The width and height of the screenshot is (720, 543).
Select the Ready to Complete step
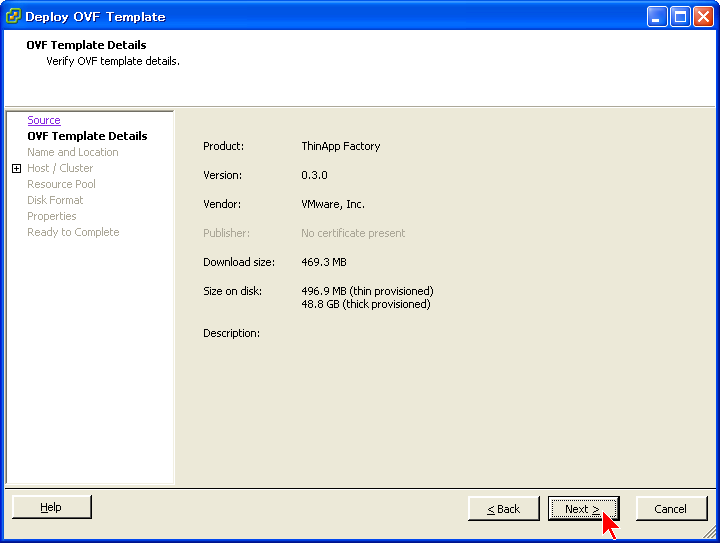click(x=73, y=232)
